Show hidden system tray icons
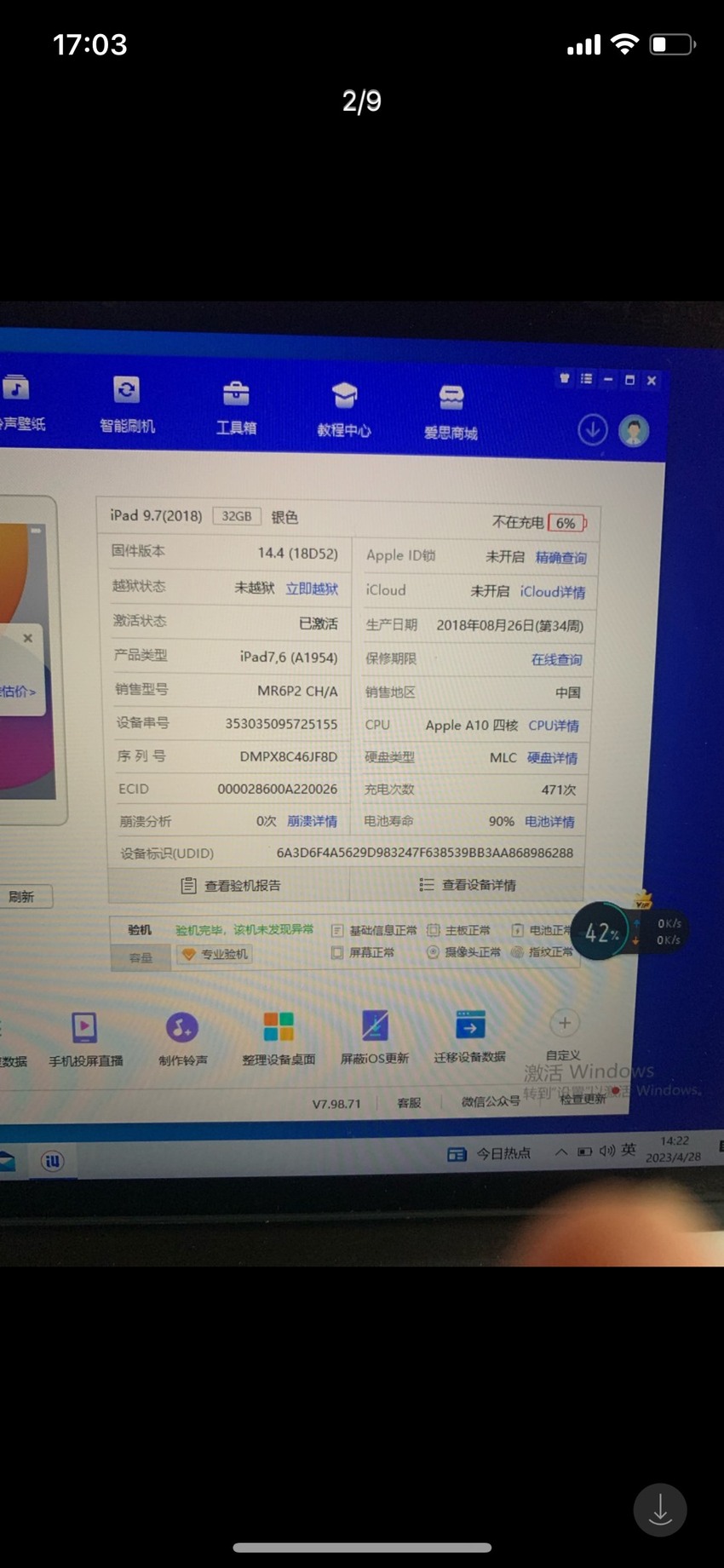Image resolution: width=724 pixels, height=1568 pixels. coord(560,1152)
